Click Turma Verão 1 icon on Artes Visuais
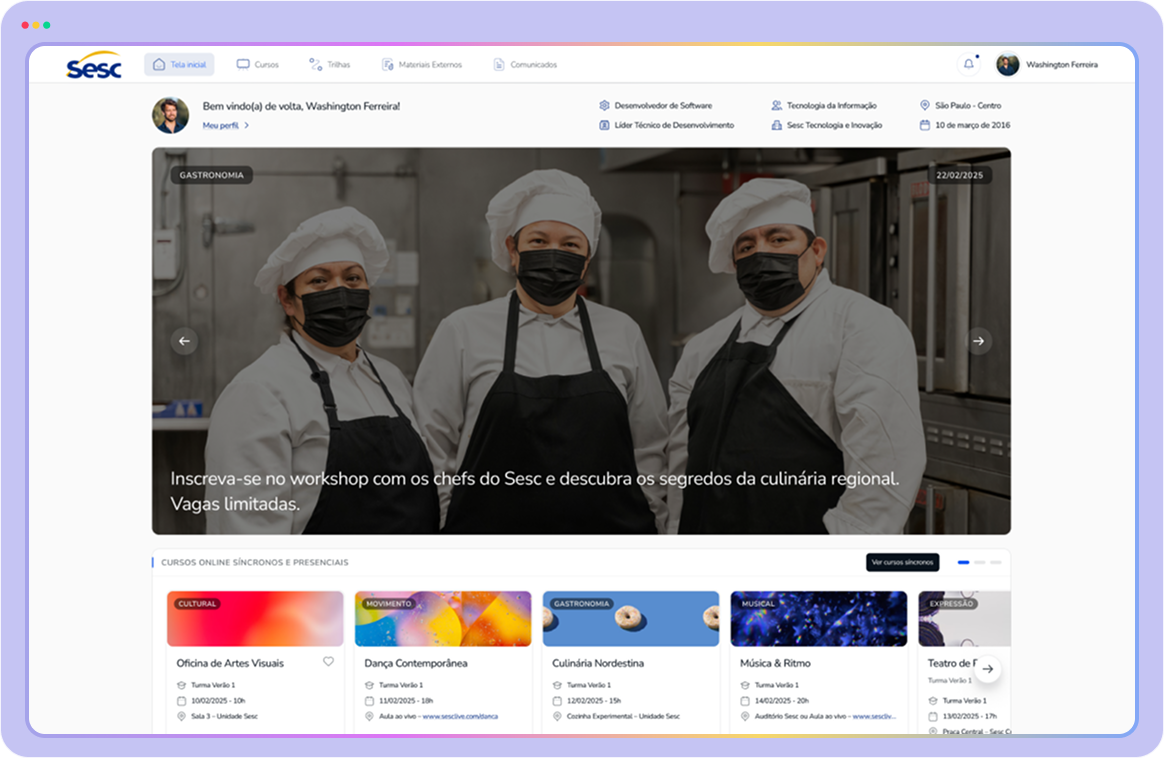1164x758 pixels. point(181,685)
